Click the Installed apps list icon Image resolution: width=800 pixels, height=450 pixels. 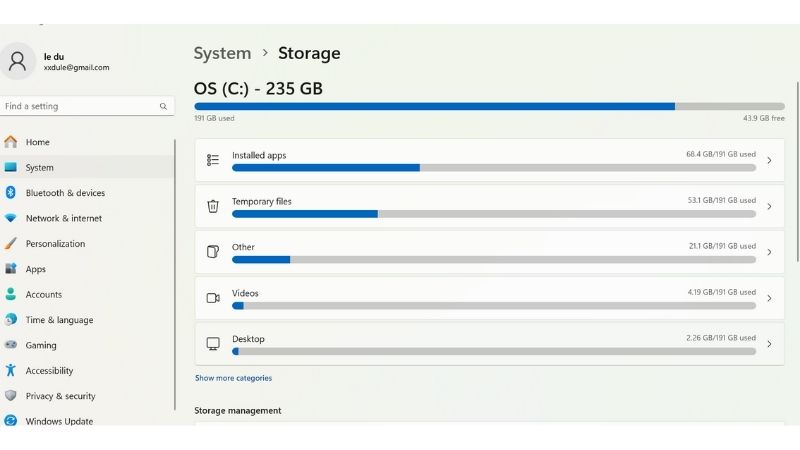pyautogui.click(x=212, y=160)
